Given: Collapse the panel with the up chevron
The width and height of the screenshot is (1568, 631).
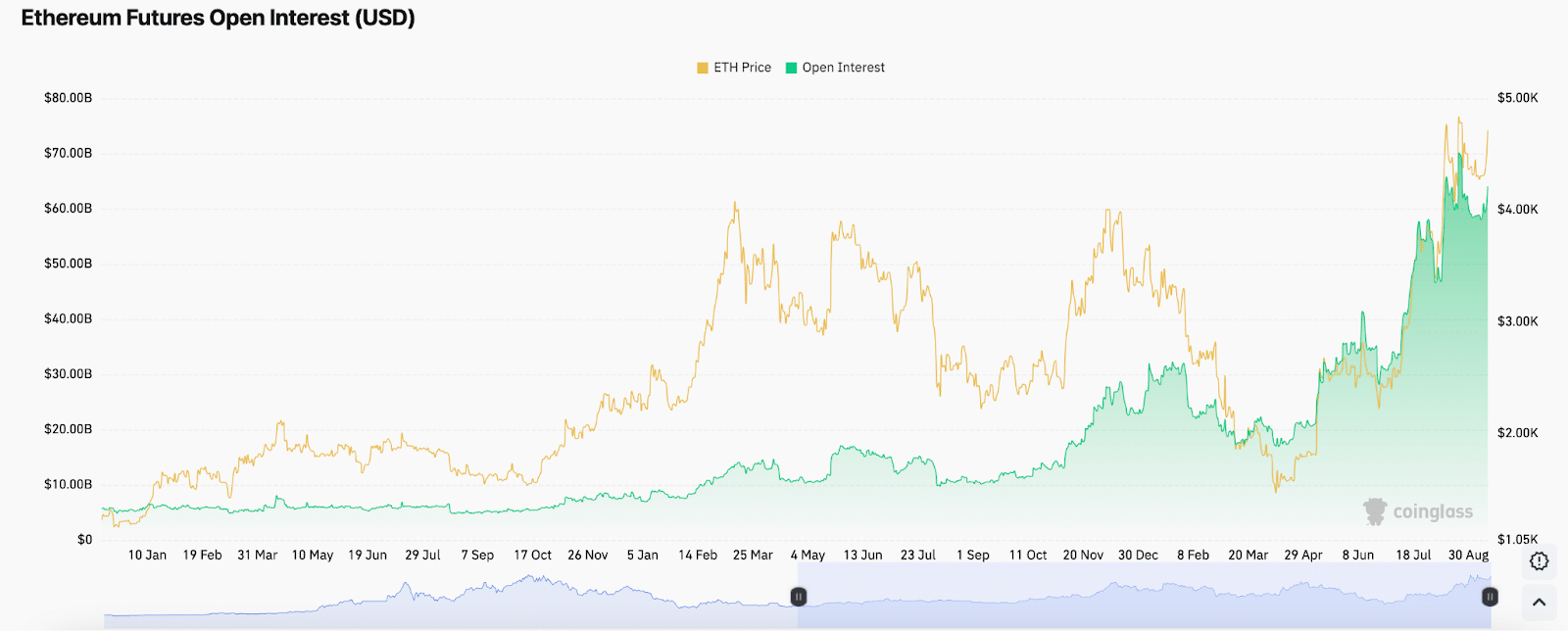Looking at the screenshot, I should pos(1539,602).
